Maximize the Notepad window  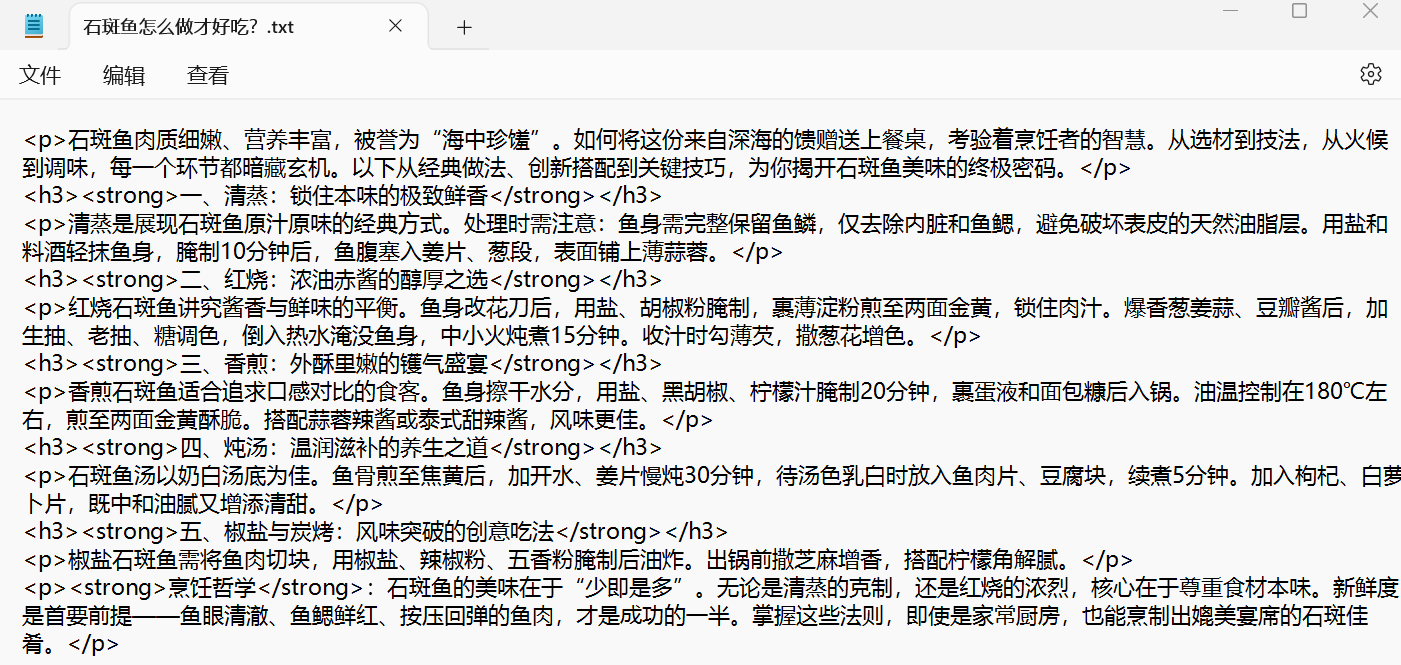[x=1299, y=11]
